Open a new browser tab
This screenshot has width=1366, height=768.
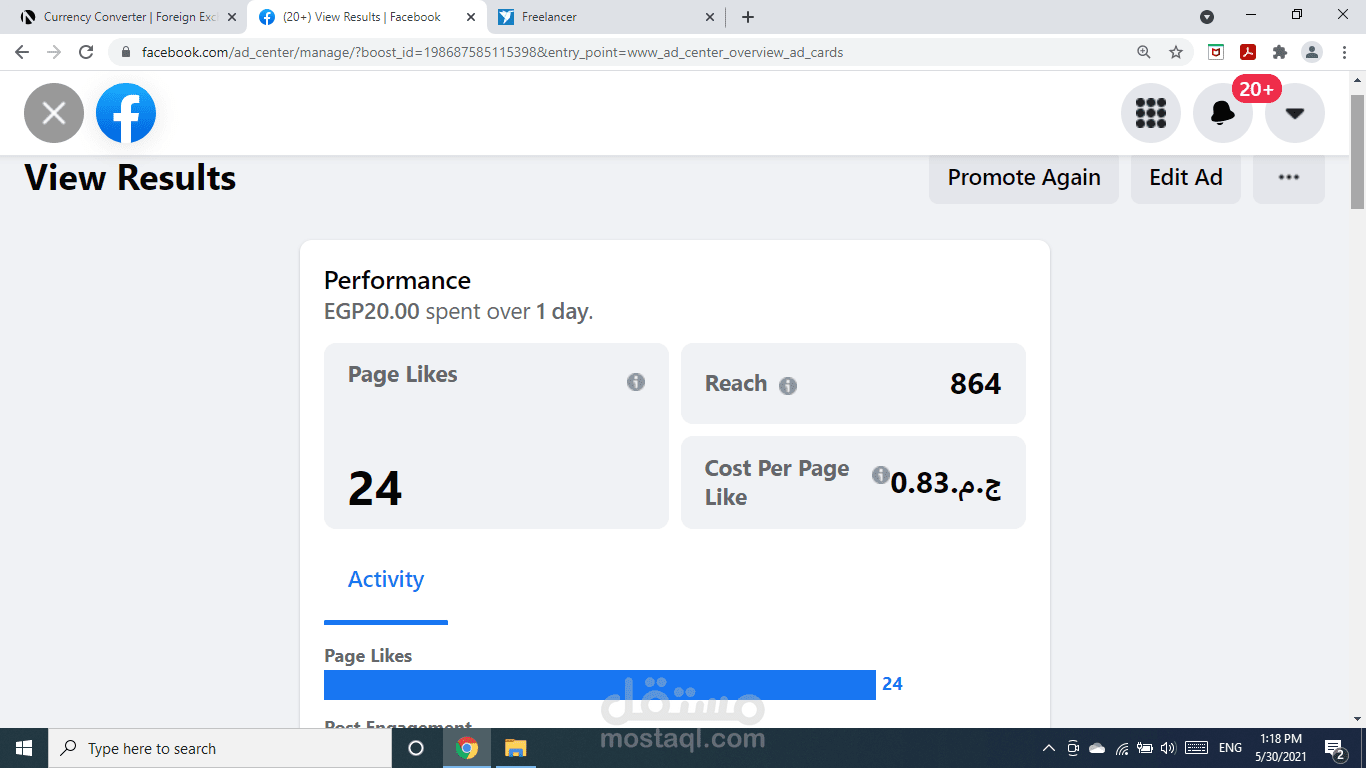[x=748, y=17]
